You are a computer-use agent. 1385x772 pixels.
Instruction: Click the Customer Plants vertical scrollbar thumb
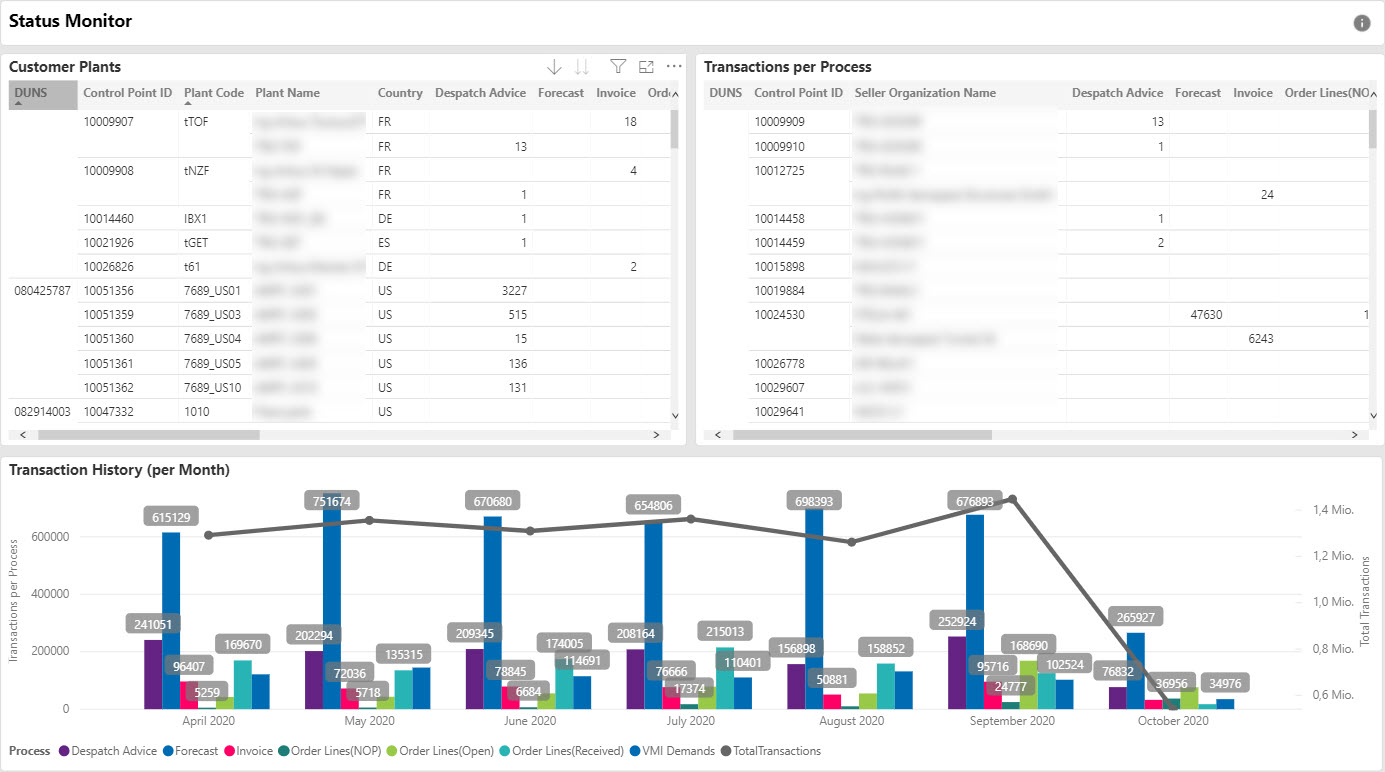[x=674, y=128]
